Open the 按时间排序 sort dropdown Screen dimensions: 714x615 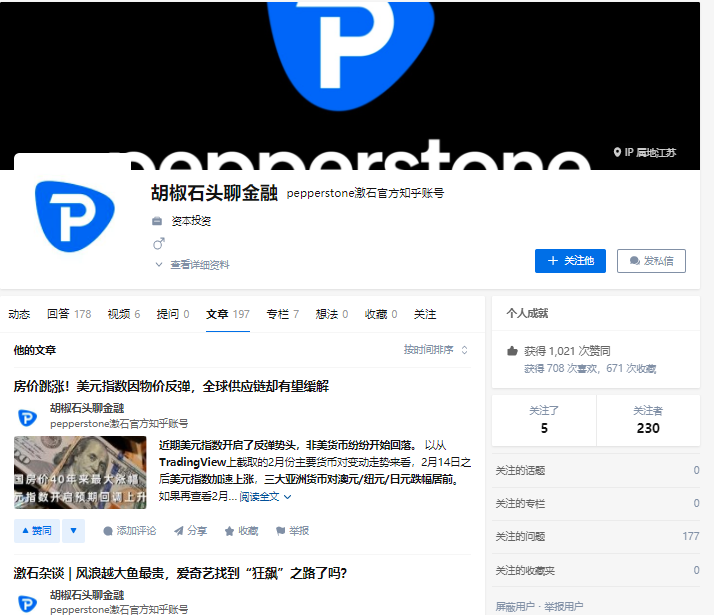pyautogui.click(x=435, y=350)
